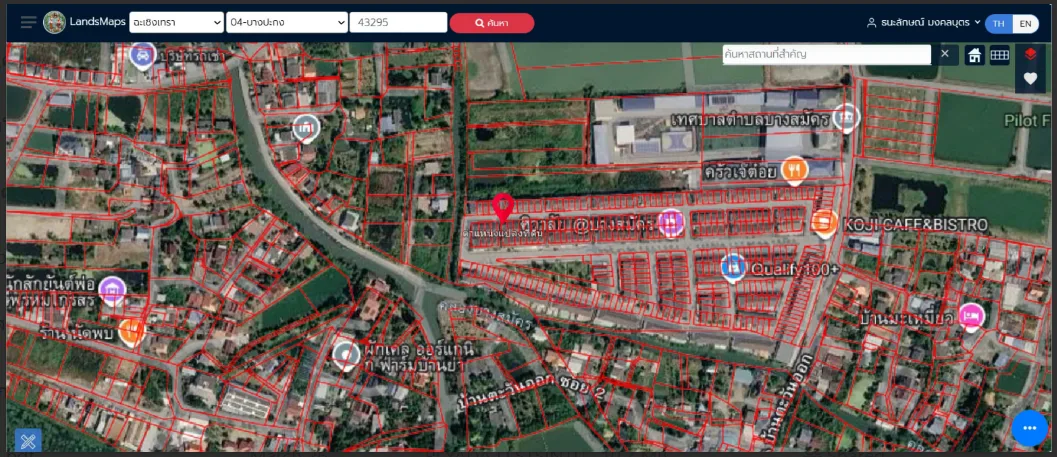Select the red parcel location pin
This screenshot has width=1057, height=457.
click(503, 208)
